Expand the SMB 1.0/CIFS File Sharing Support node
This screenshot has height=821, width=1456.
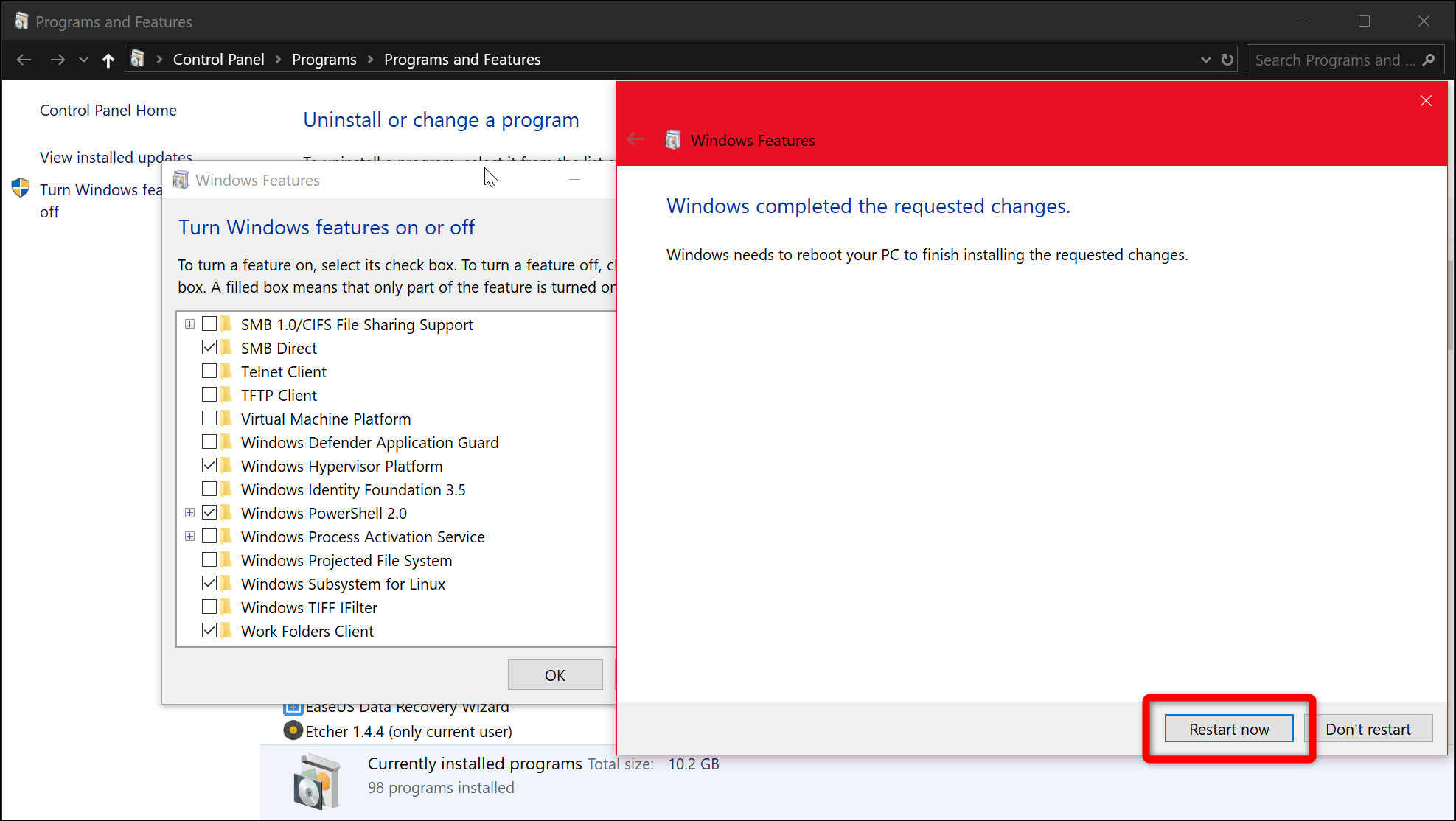189,324
